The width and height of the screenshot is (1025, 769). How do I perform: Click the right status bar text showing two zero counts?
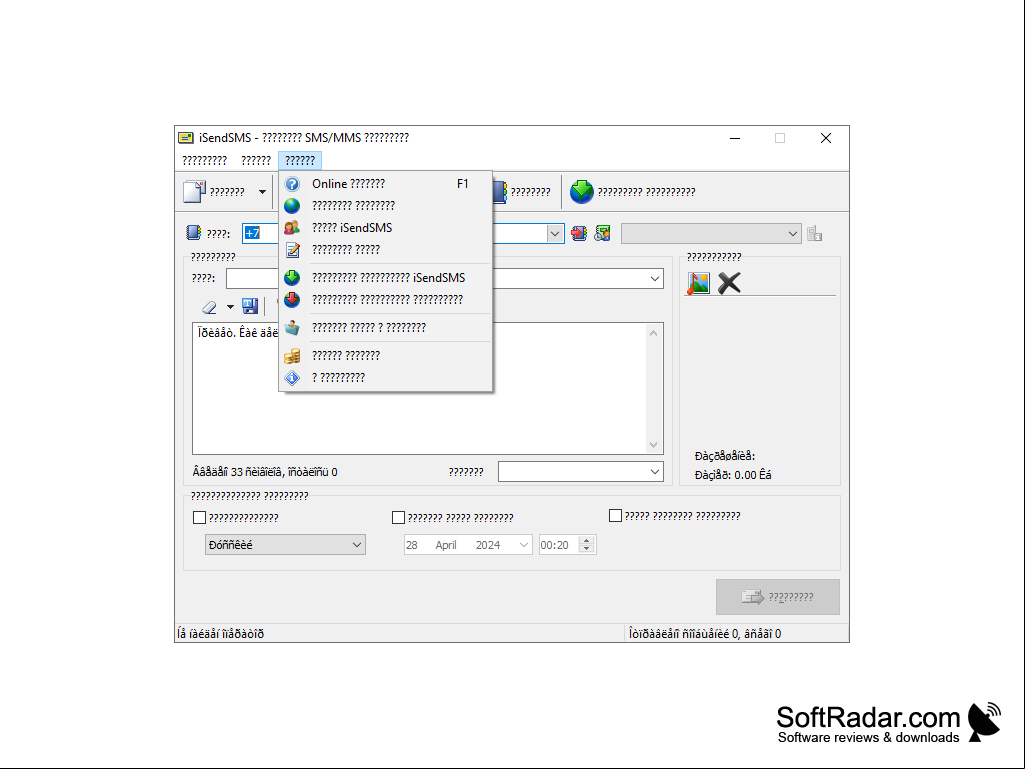[x=705, y=634]
